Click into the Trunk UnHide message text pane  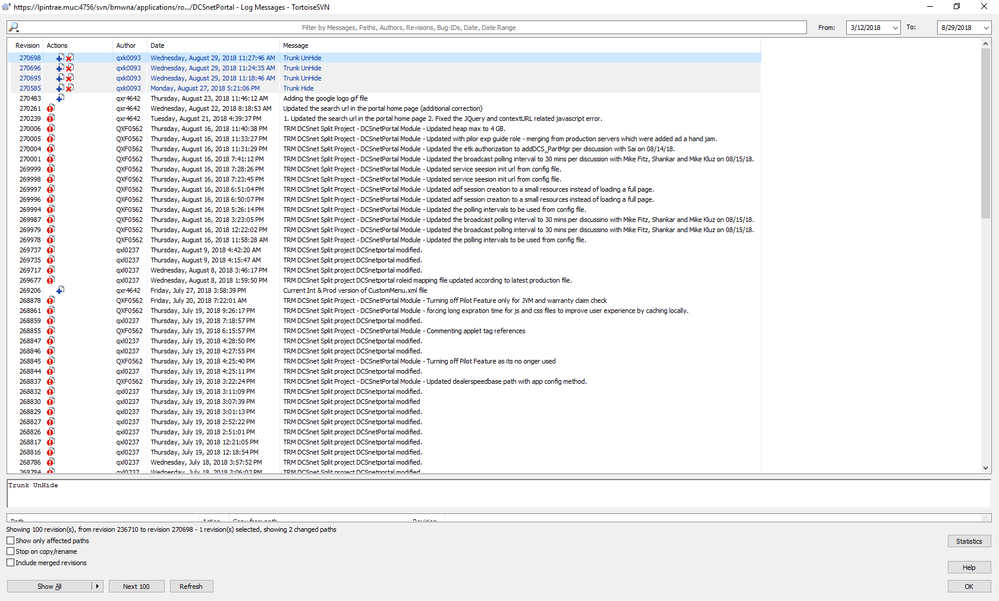(499, 493)
